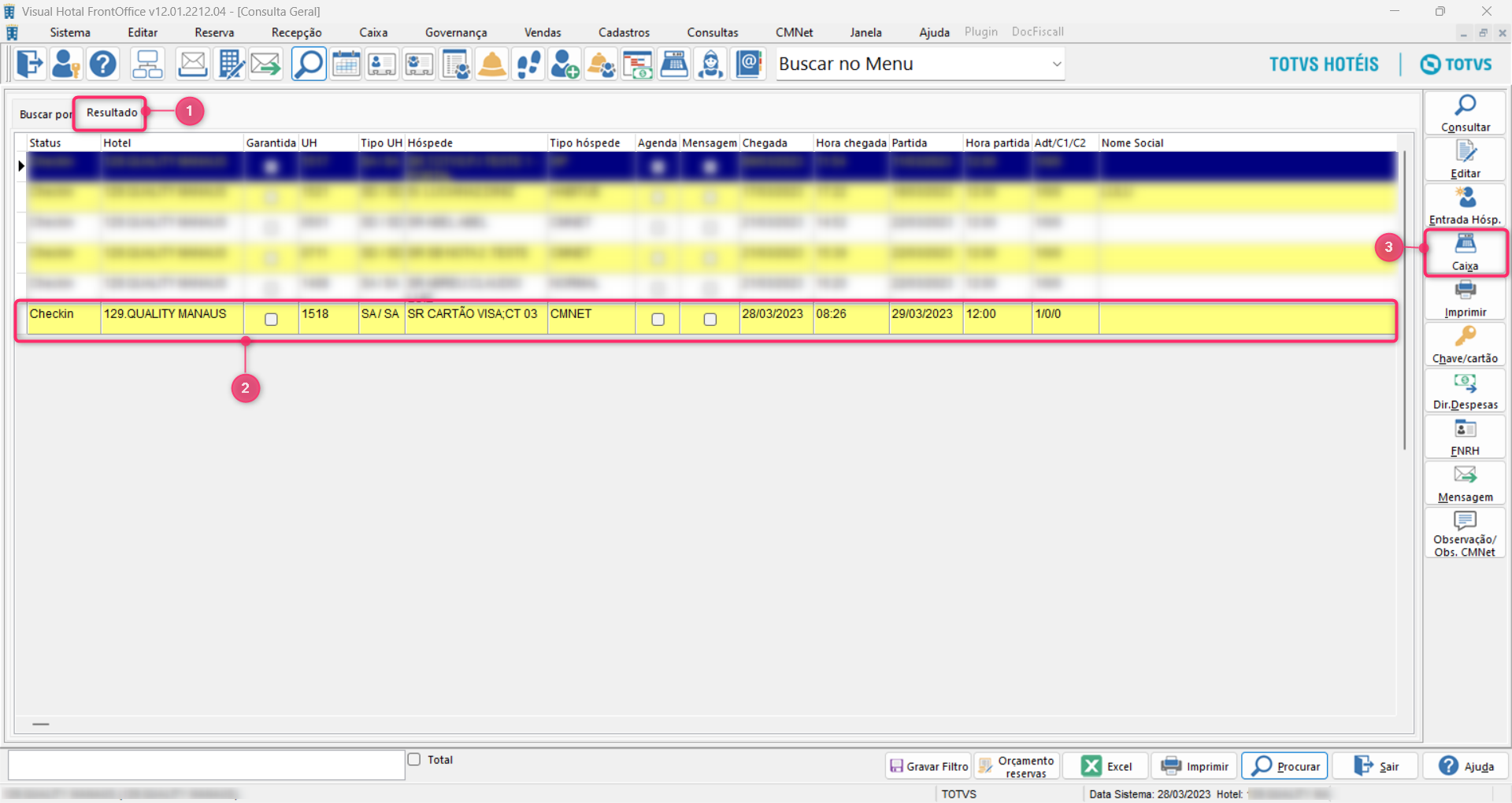Click the Procurar button
This screenshot has height=803, width=1512.
(1285, 766)
